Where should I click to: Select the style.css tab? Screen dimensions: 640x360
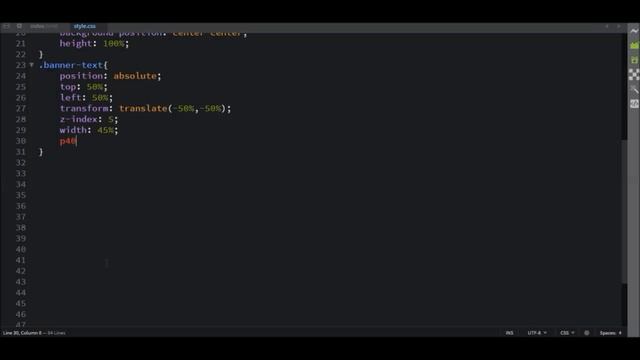point(84,26)
